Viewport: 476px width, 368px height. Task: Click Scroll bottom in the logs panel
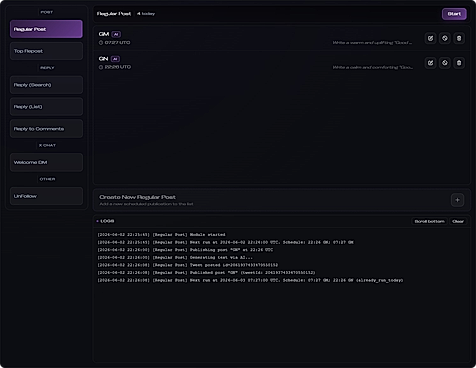pos(429,221)
